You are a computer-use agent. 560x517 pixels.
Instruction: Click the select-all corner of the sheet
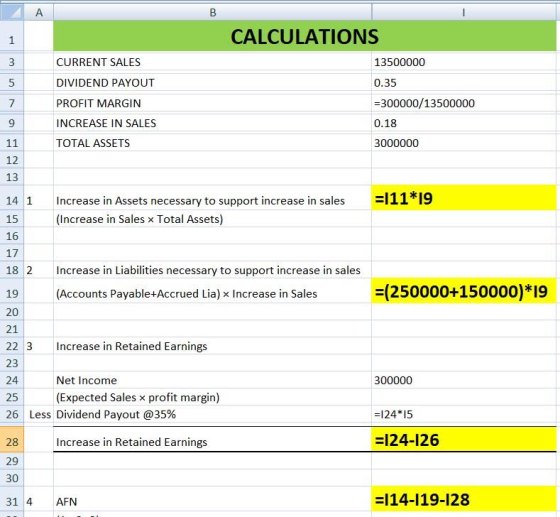(12, 12)
